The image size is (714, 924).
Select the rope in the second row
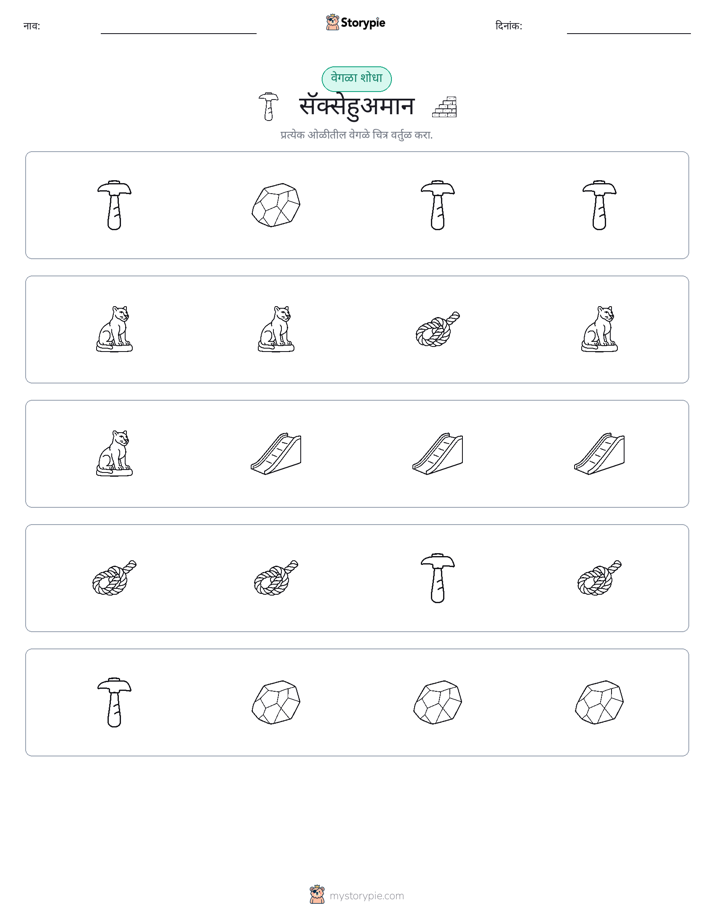point(438,329)
